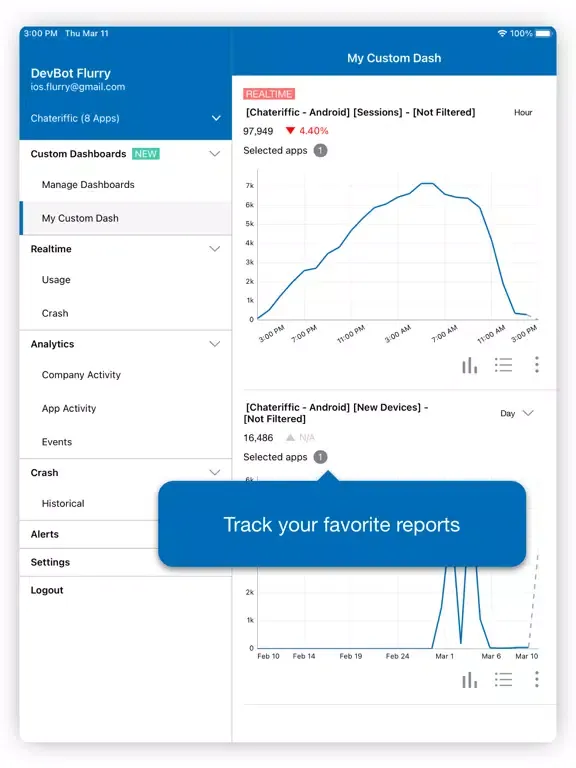Expand the Chateriffic (8 Apps) app selector

[x=125, y=118]
